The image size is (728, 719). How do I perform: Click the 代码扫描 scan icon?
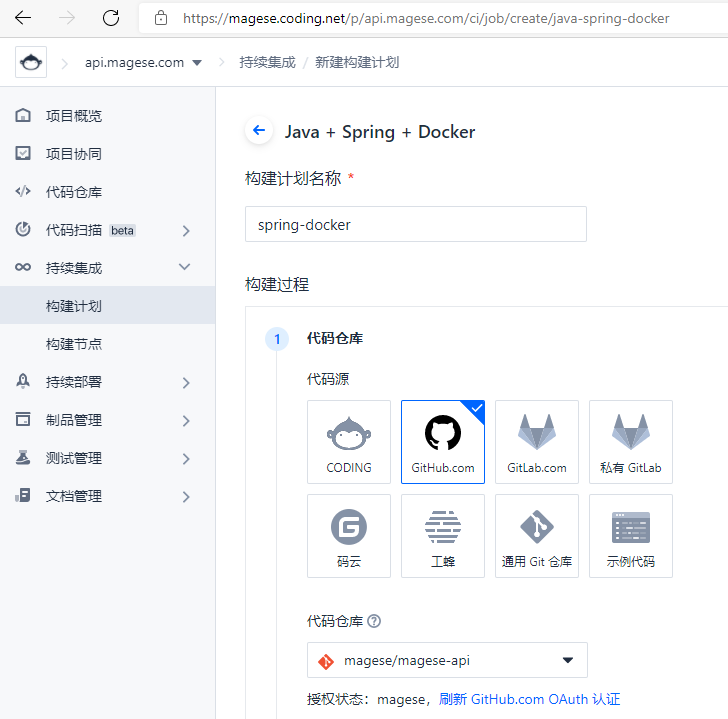point(23,229)
